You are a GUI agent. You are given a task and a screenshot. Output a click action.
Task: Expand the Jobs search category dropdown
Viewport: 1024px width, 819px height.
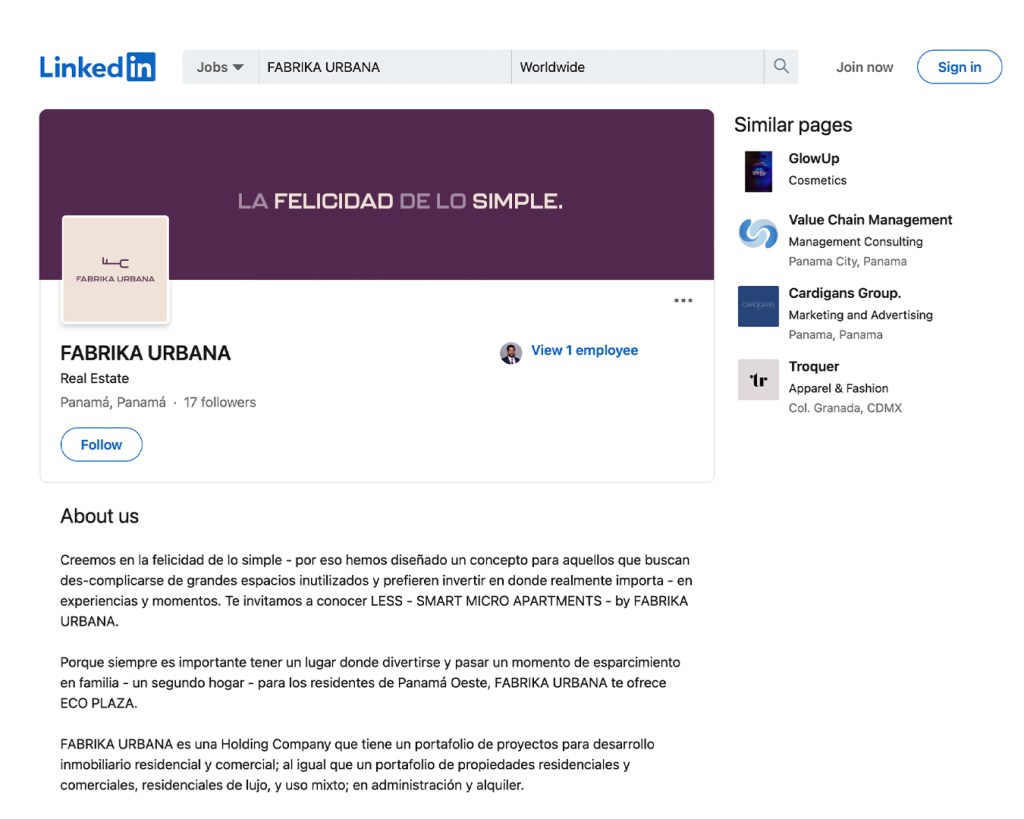[x=220, y=67]
